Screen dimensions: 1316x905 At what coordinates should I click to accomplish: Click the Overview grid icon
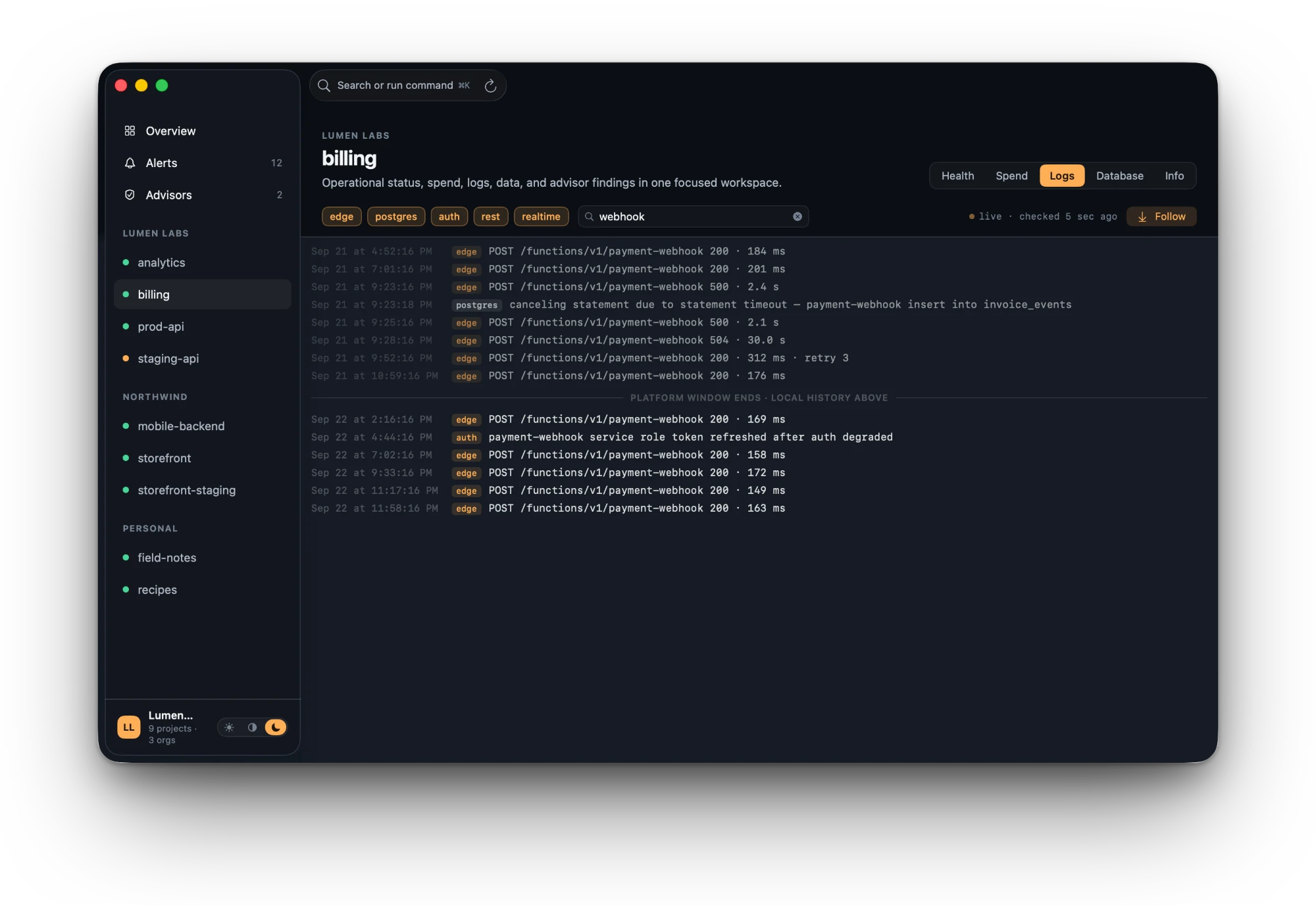[x=130, y=131]
